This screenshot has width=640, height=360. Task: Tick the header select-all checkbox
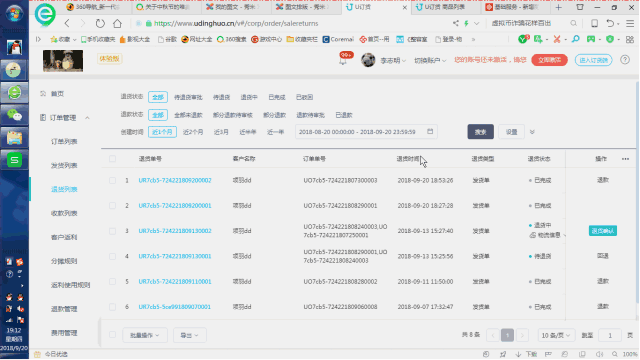(112, 159)
